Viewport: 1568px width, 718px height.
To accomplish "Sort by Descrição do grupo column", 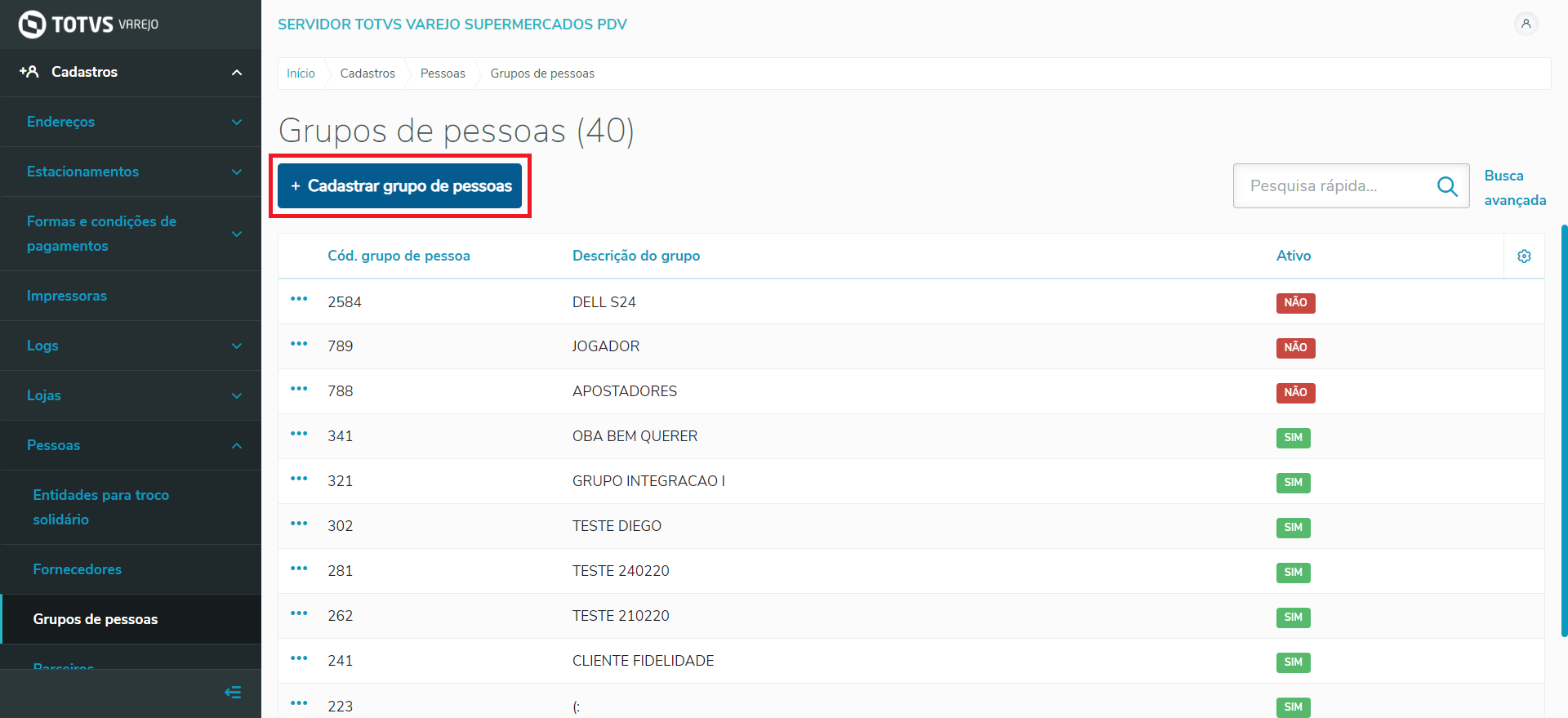I will (636, 256).
